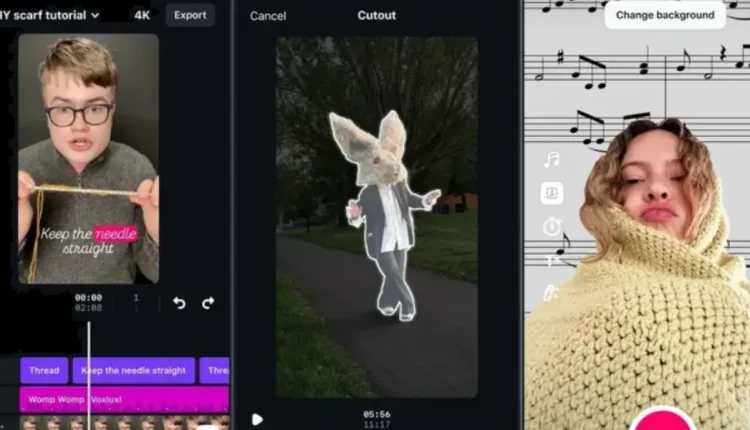This screenshot has width=750, height=430.
Task: Tap Cancel in the Cutout screen
Action: [268, 16]
